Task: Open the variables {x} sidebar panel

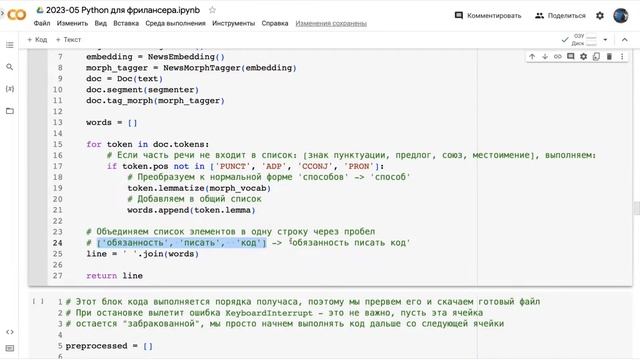Action: point(10,89)
